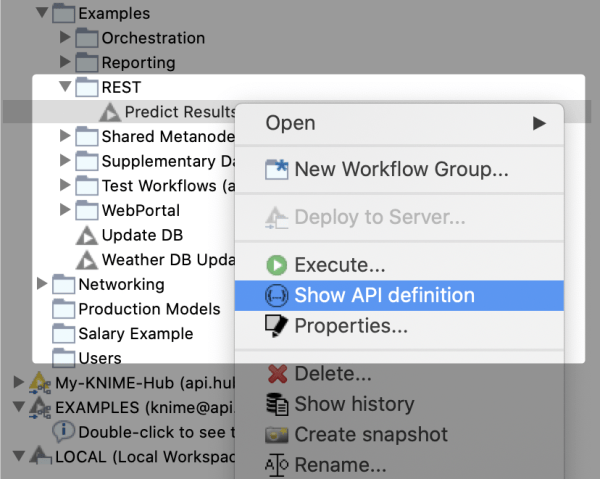
Task: Click the Production Models folder icon
Action: (x=63, y=309)
